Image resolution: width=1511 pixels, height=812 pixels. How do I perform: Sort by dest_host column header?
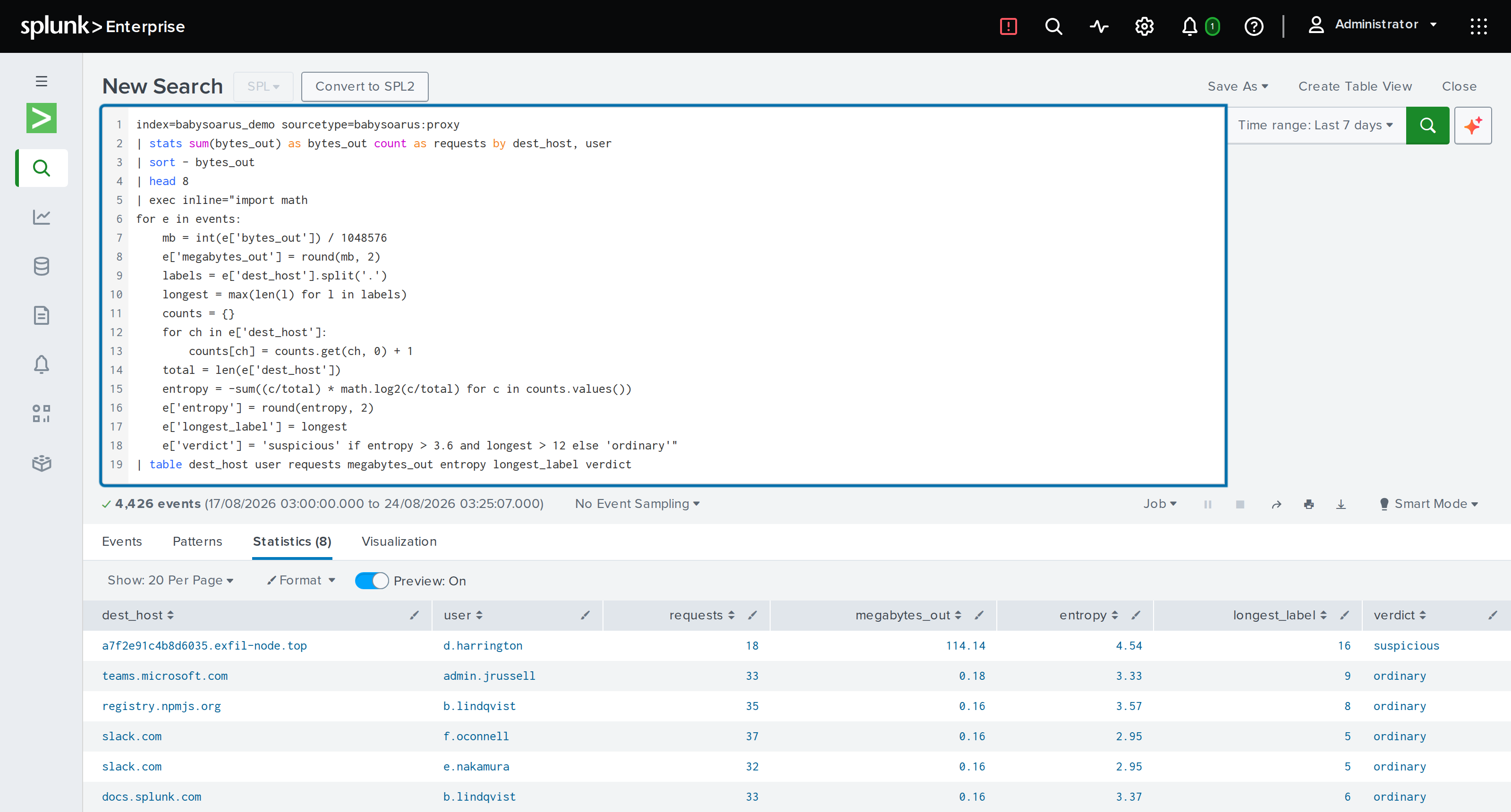(138, 615)
